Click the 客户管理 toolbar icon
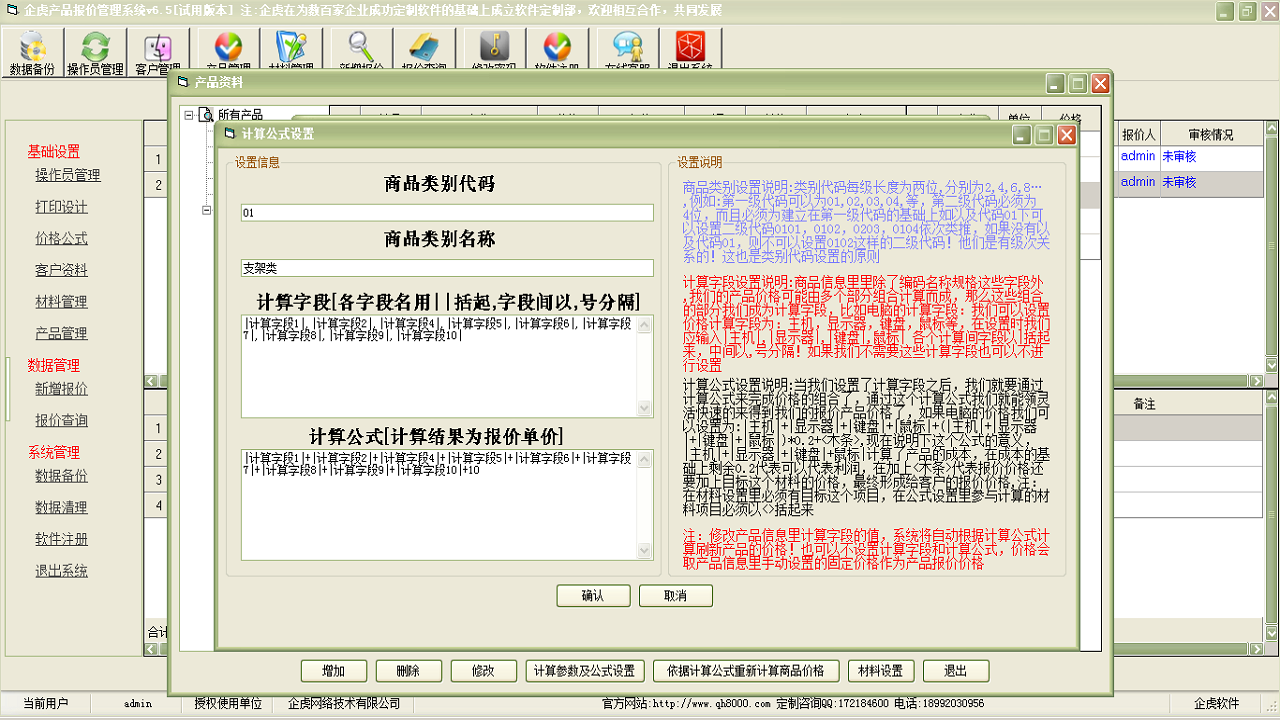The image size is (1280, 720). (158, 52)
